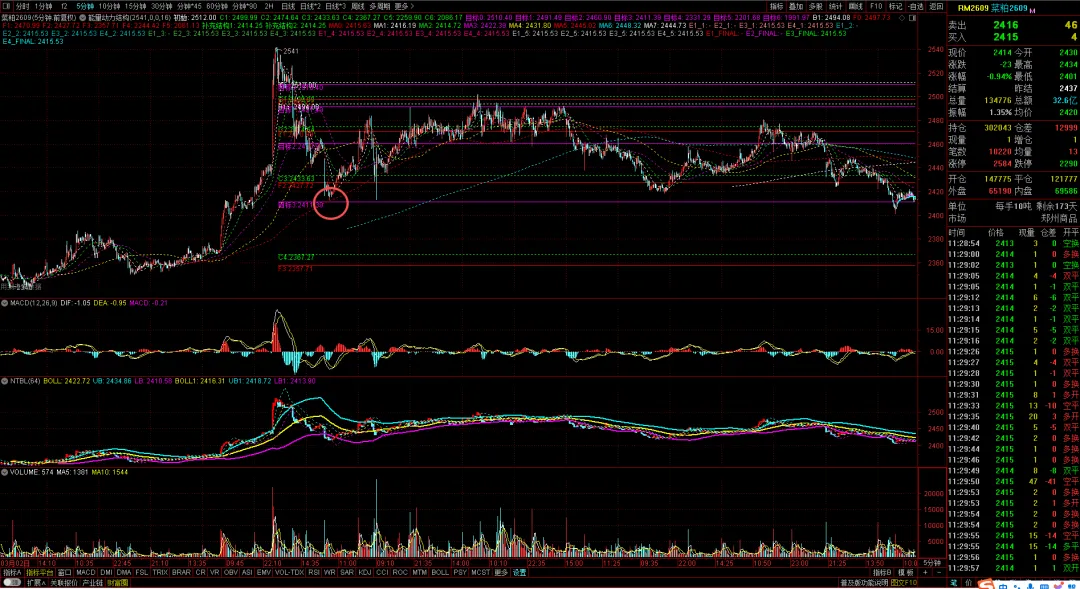Select KDJ indicator tab
The image size is (1080, 589).
(x=364, y=572)
